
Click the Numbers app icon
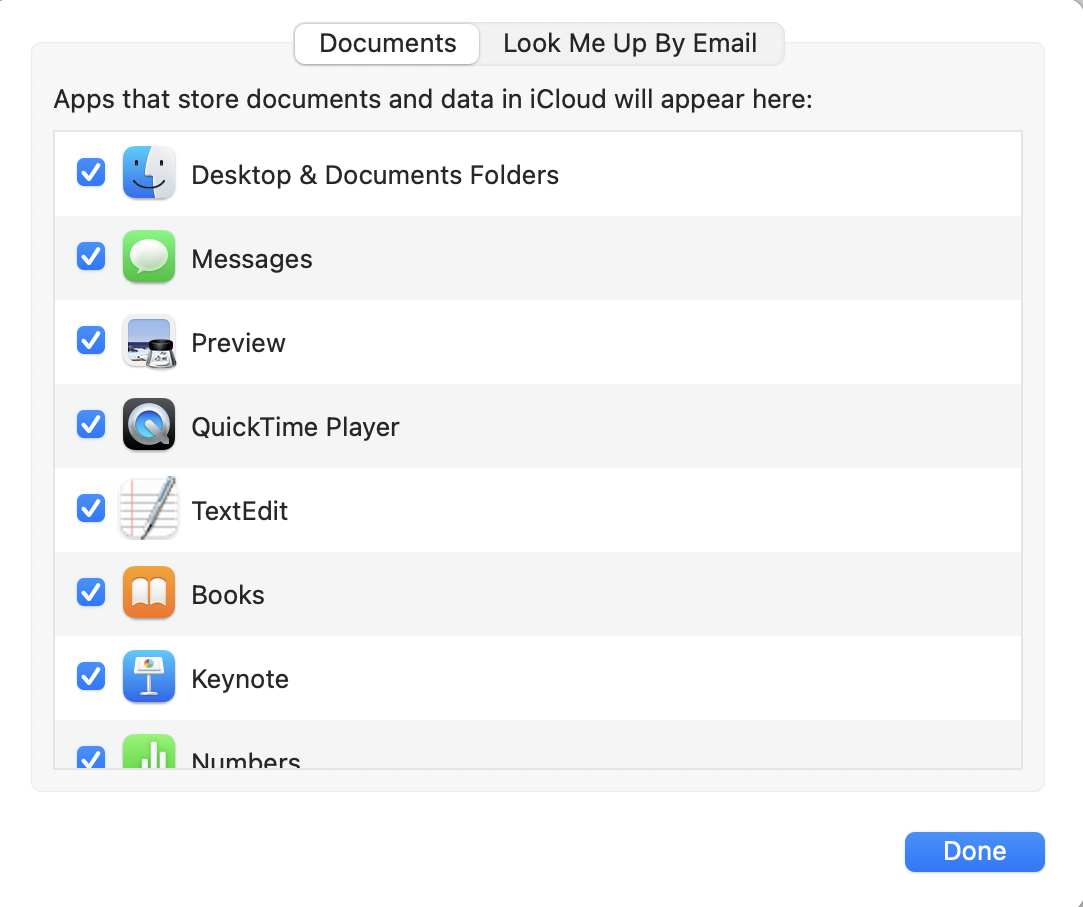(149, 753)
